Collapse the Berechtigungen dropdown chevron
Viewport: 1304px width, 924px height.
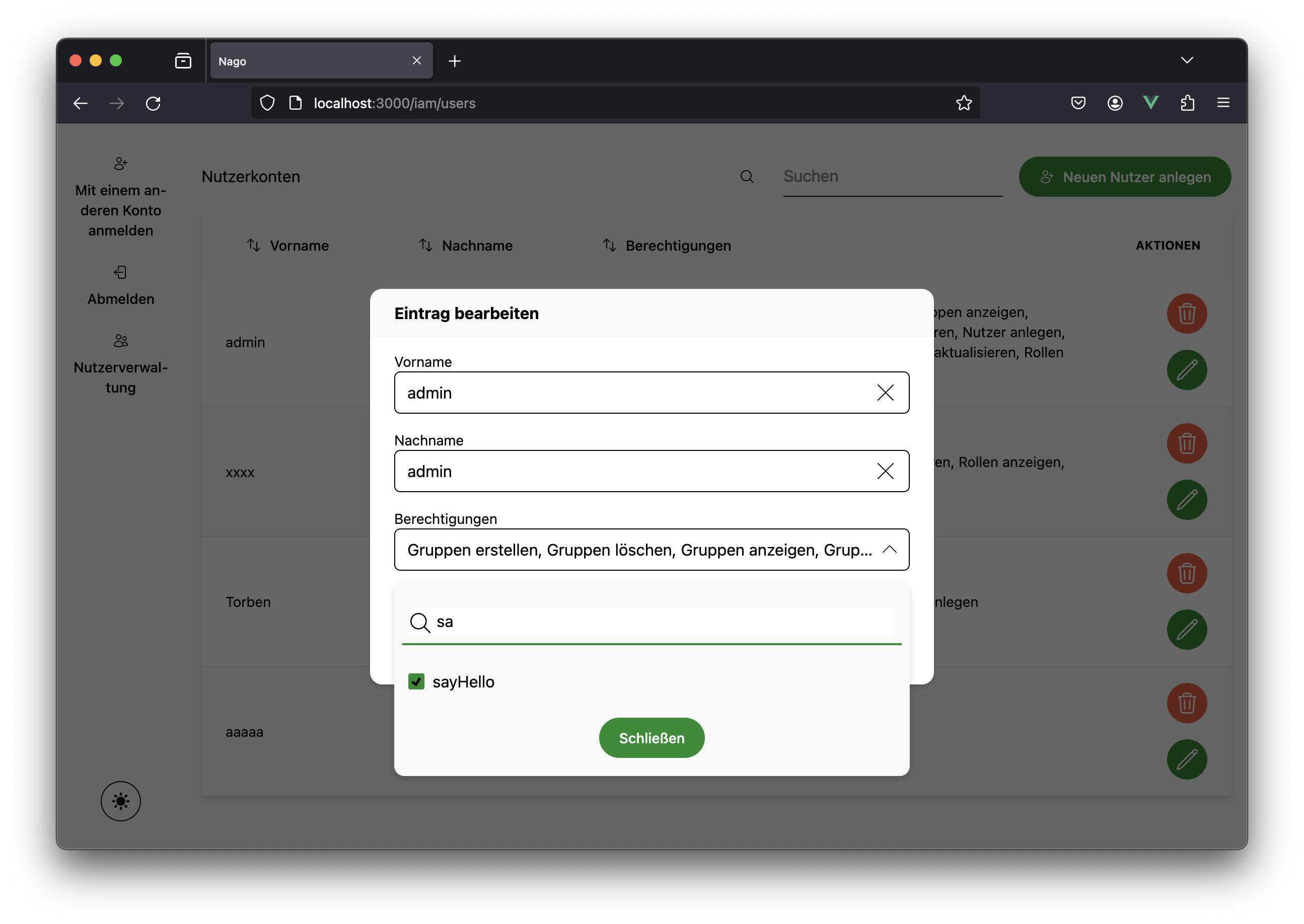click(889, 550)
